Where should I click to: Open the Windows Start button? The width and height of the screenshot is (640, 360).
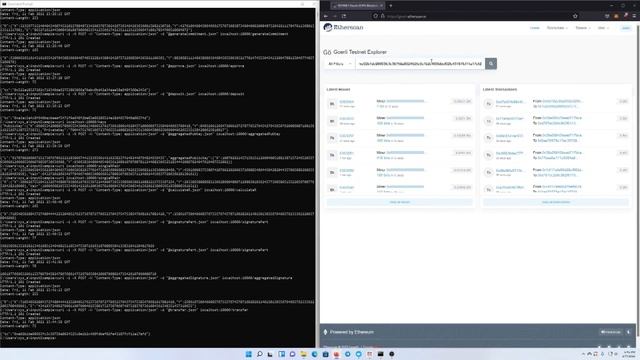pyautogui.click(x=249, y=354)
